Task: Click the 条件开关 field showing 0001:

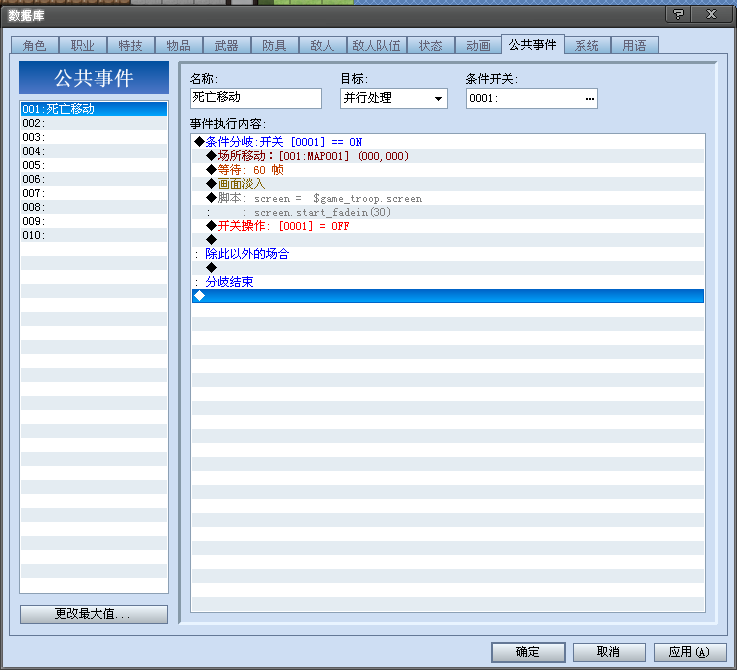Action: (x=532, y=98)
